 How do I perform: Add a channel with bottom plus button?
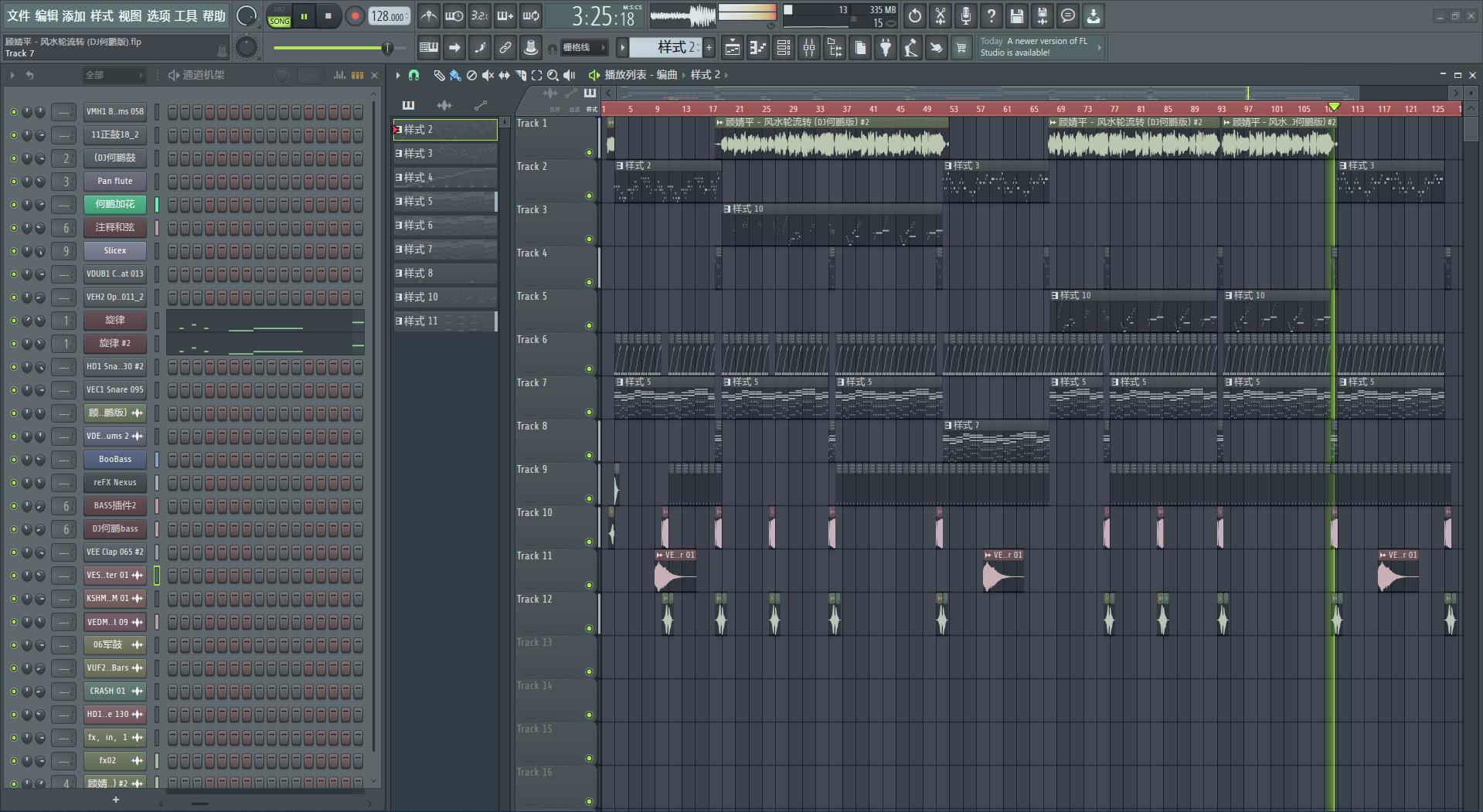(116, 800)
